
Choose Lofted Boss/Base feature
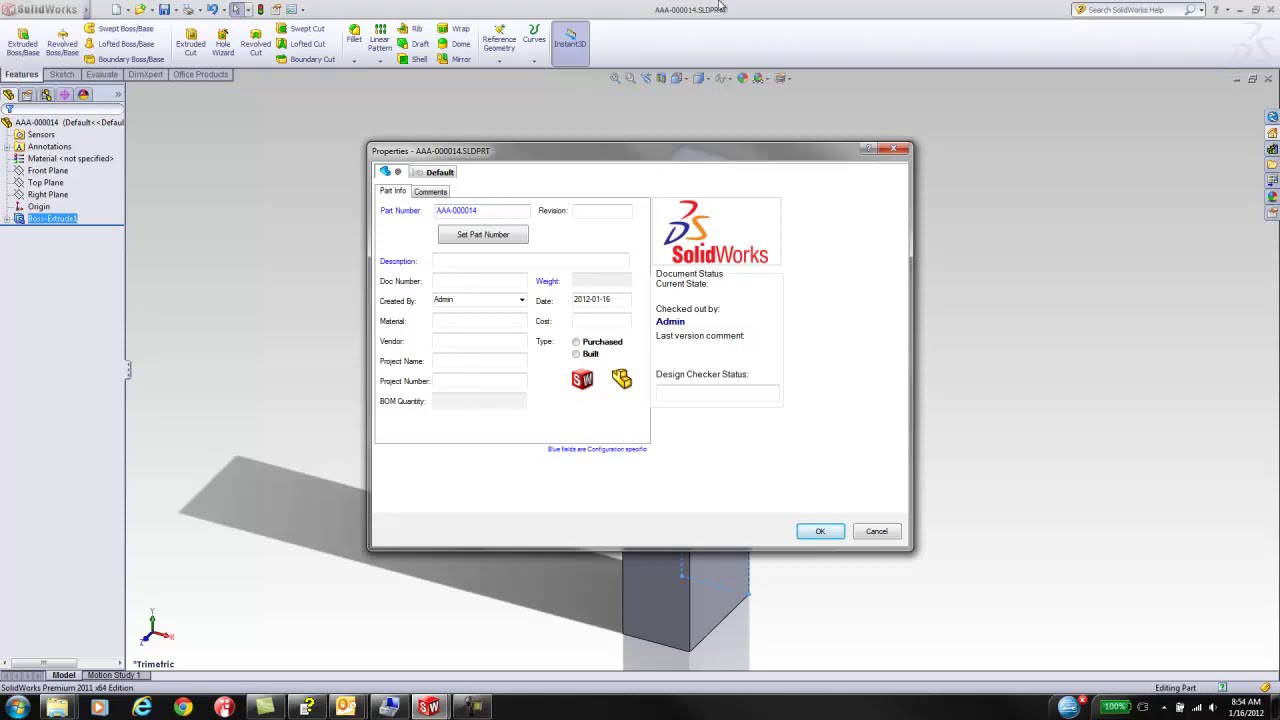tap(118, 44)
